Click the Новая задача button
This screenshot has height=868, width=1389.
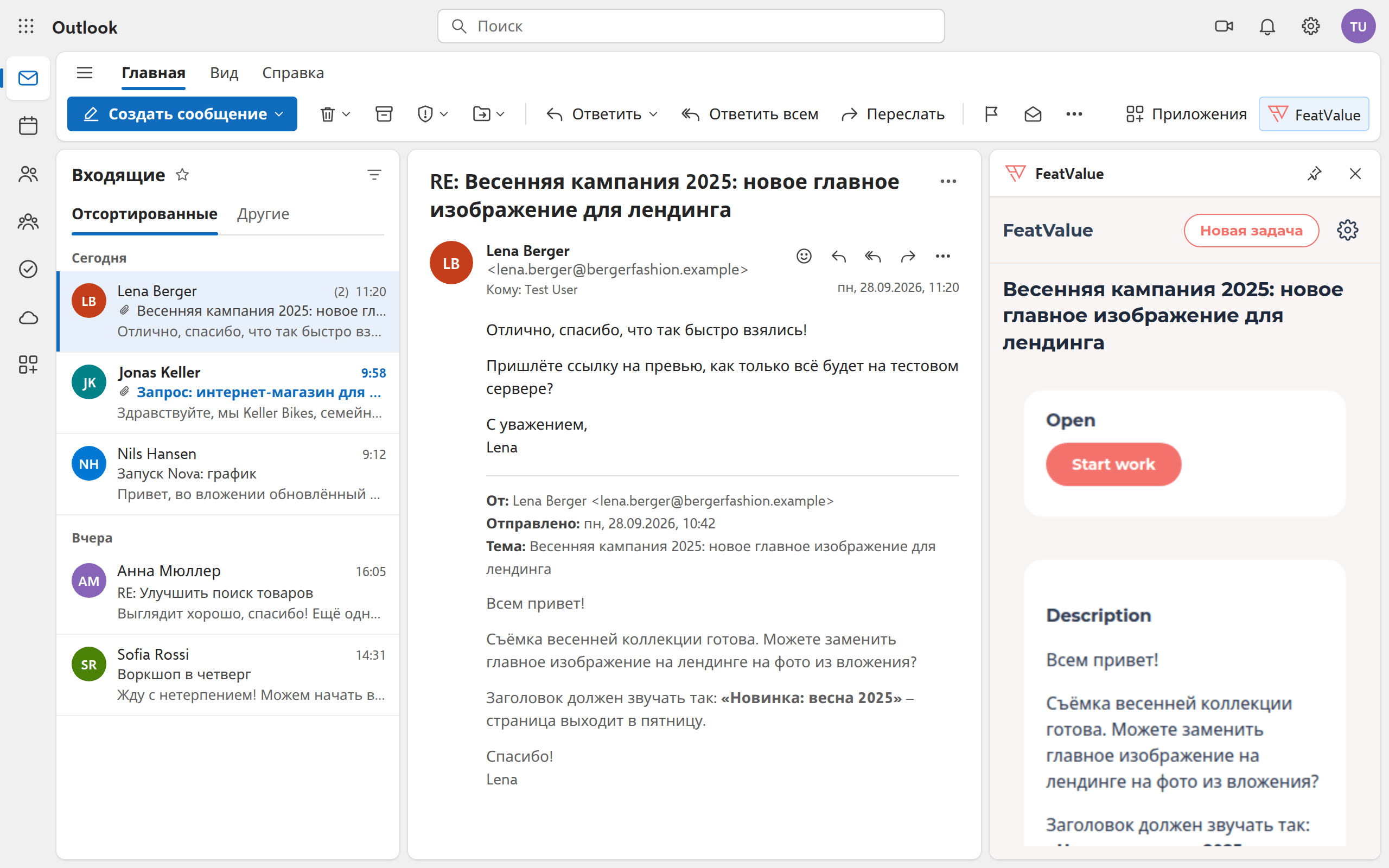pyautogui.click(x=1251, y=230)
